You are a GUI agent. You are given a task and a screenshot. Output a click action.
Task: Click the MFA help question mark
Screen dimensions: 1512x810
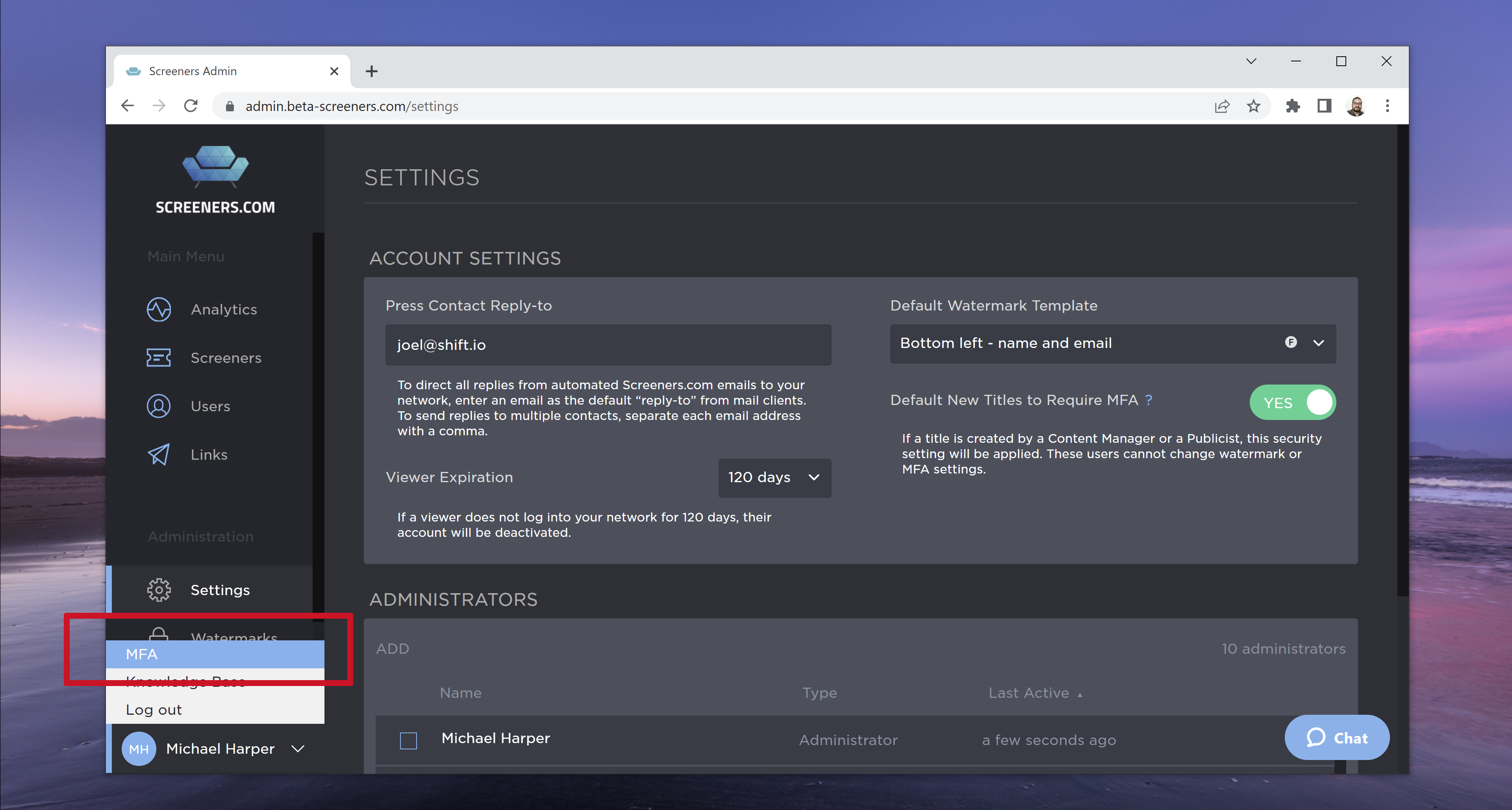1149,400
